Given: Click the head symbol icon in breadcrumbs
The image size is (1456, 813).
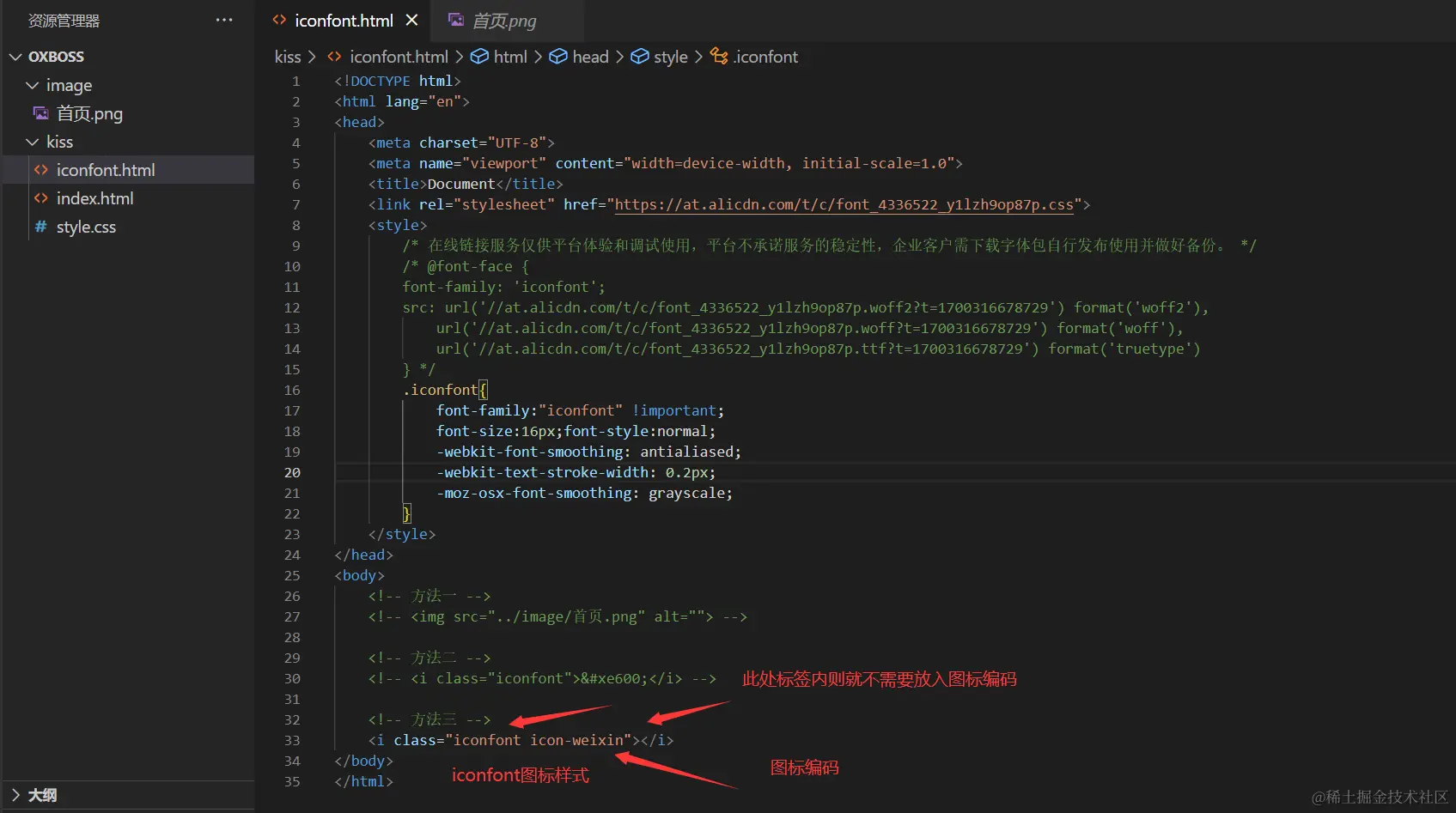Looking at the screenshot, I should tap(558, 57).
